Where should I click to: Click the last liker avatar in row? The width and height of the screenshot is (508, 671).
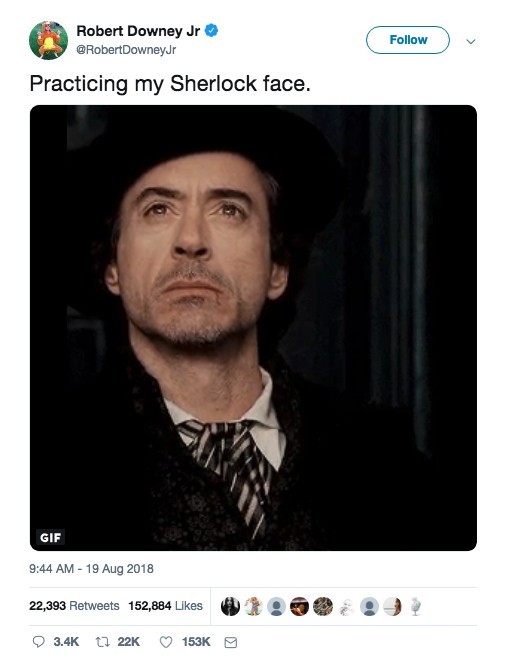tap(415, 606)
